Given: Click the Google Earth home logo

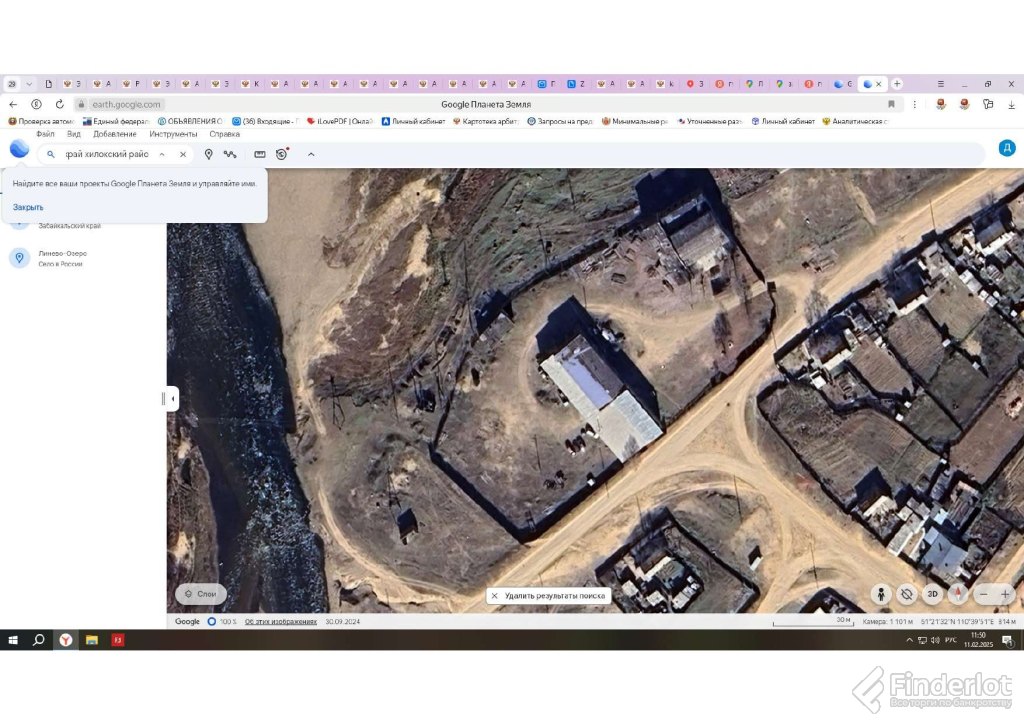Looking at the screenshot, I should click(x=19, y=149).
